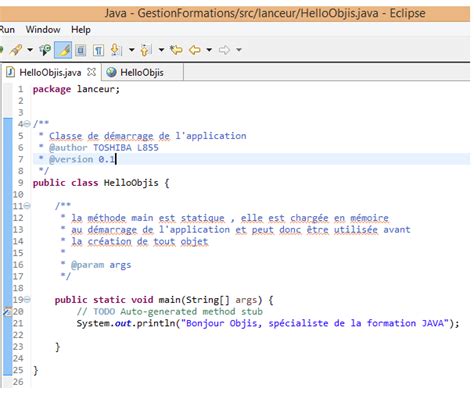The image size is (474, 395).
Task: Open the Back history dropdown arrow
Action: pyautogui.click(x=209, y=50)
